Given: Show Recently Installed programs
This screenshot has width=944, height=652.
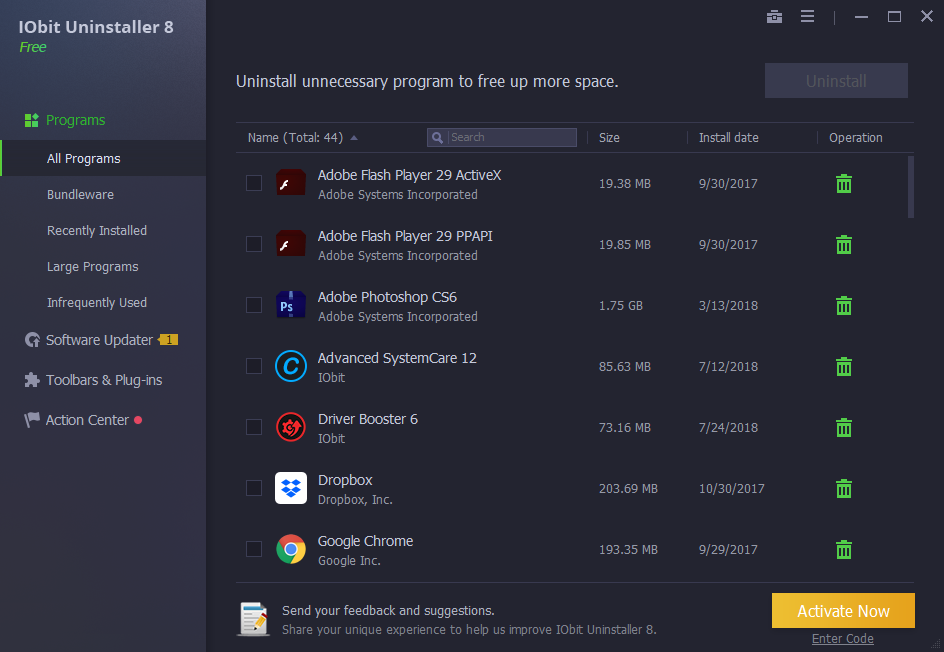Looking at the screenshot, I should point(97,231).
